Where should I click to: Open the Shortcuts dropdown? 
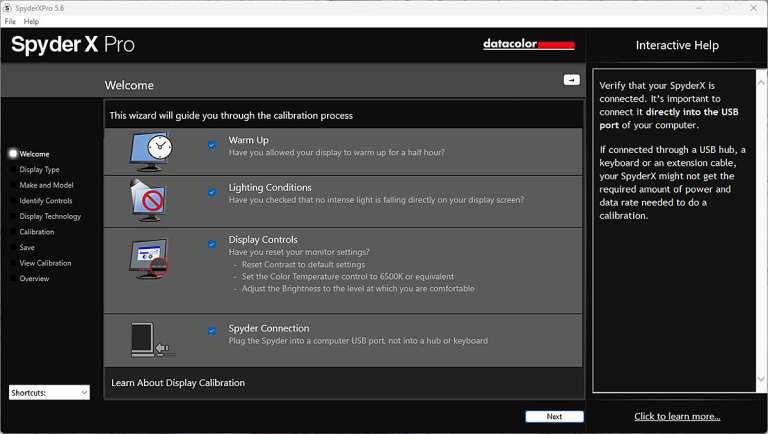point(49,393)
